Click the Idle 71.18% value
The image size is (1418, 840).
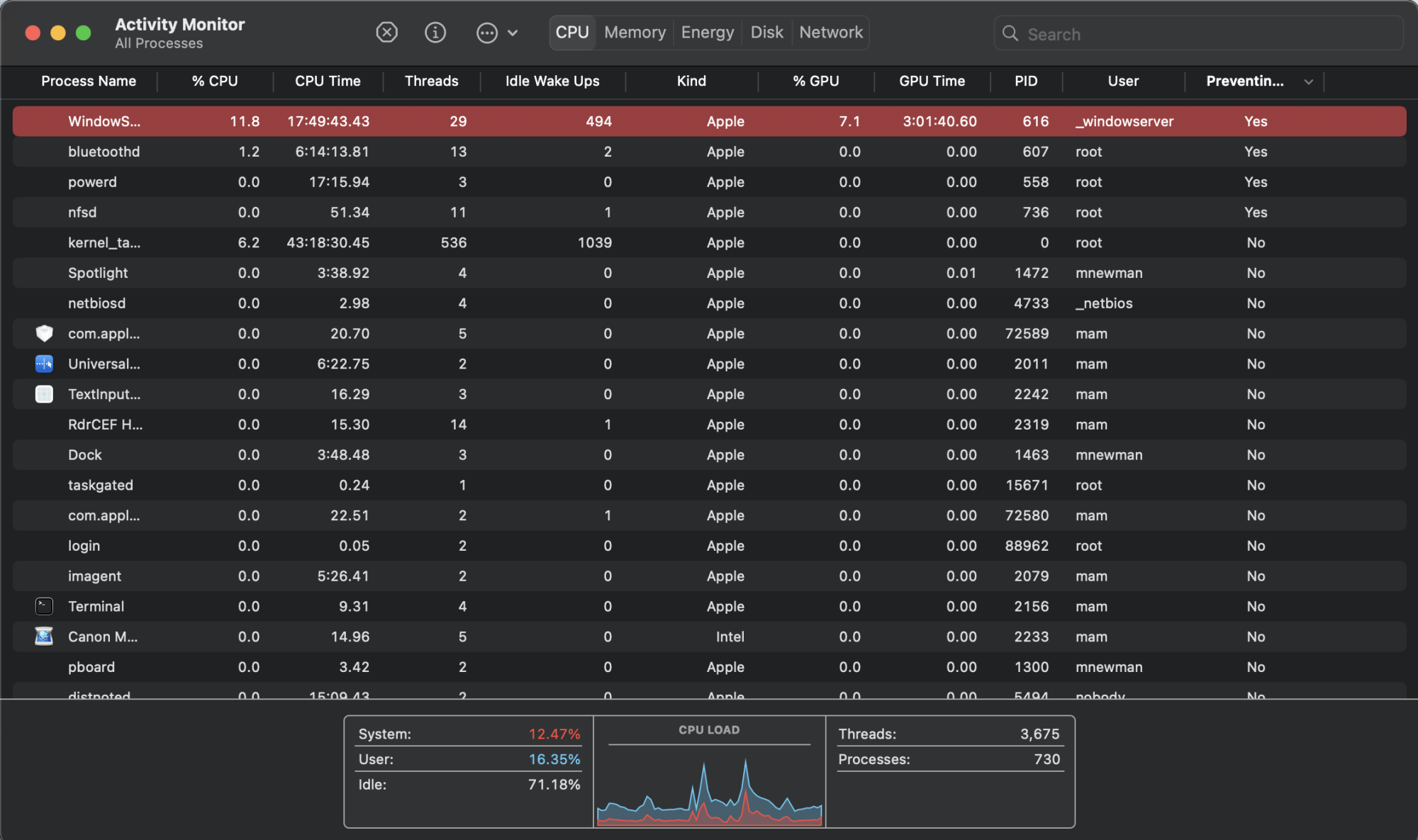(x=554, y=785)
